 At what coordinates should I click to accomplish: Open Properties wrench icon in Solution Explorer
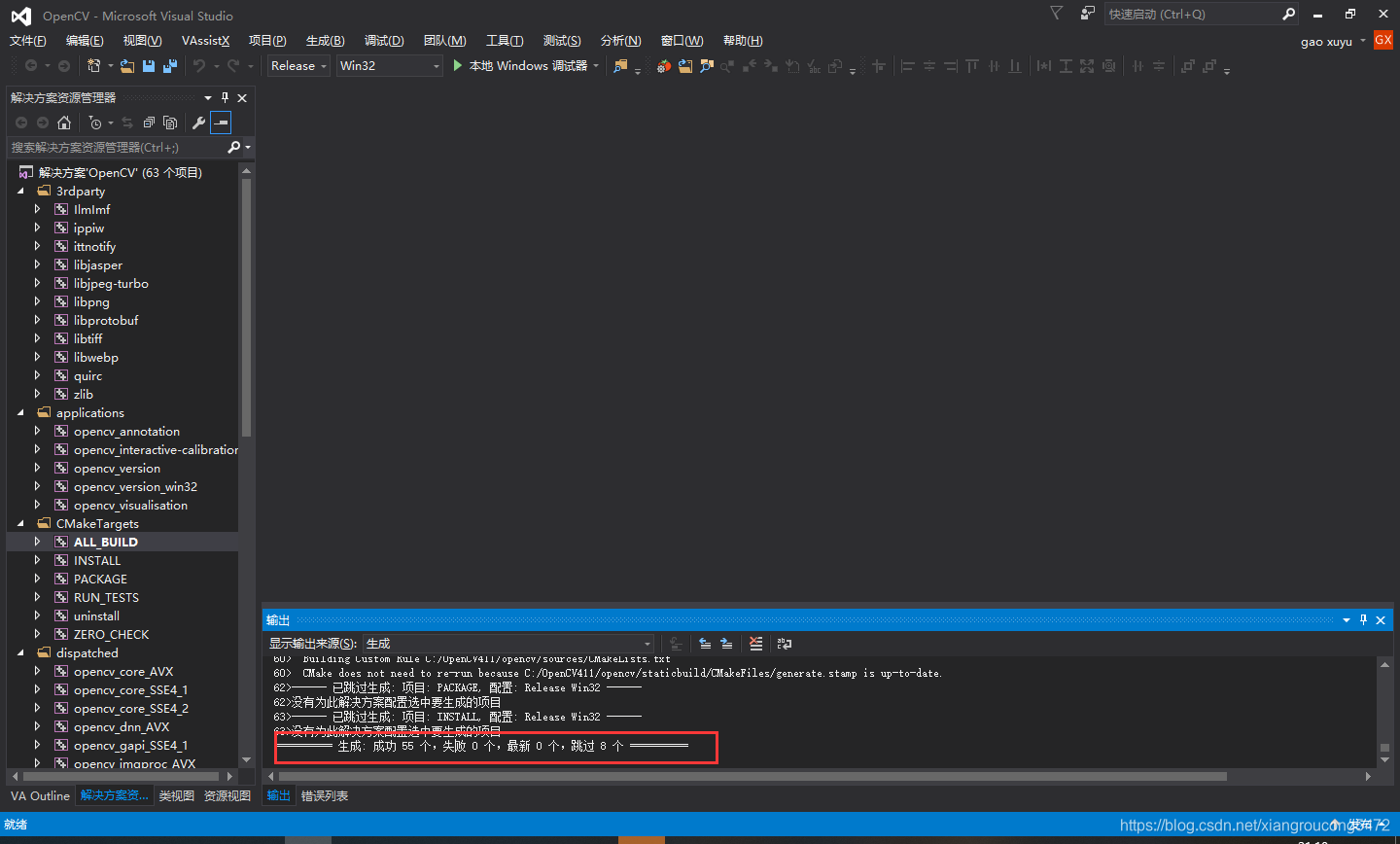(198, 123)
